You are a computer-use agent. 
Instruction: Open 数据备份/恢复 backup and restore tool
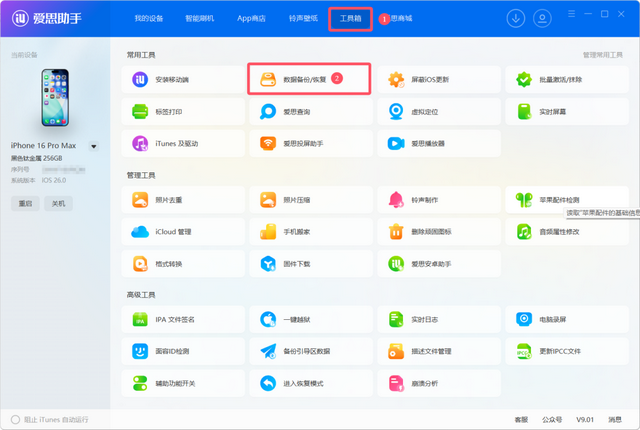pos(309,79)
